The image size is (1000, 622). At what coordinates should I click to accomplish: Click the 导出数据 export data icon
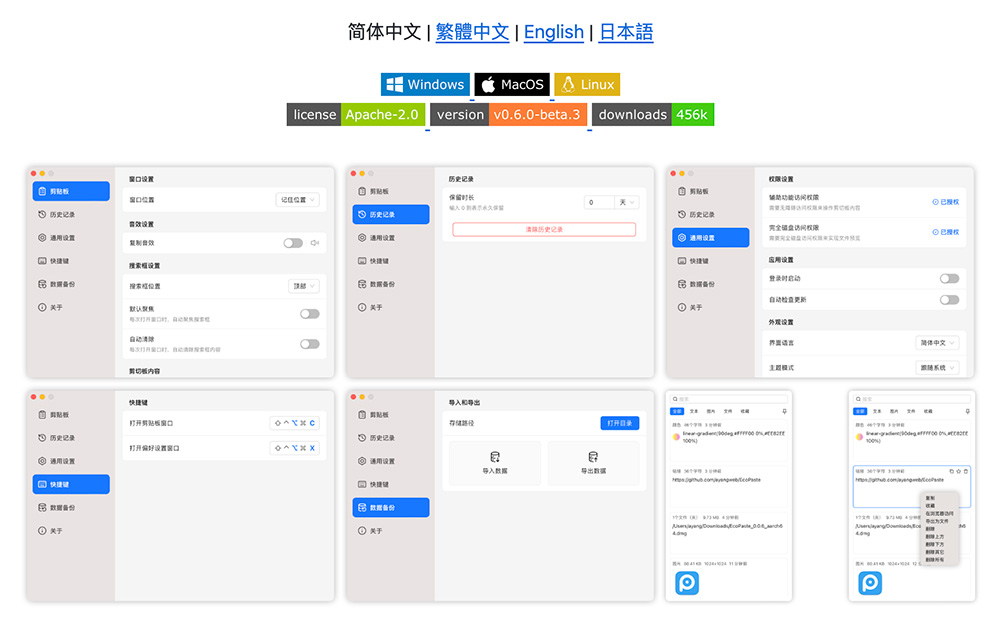(593, 457)
